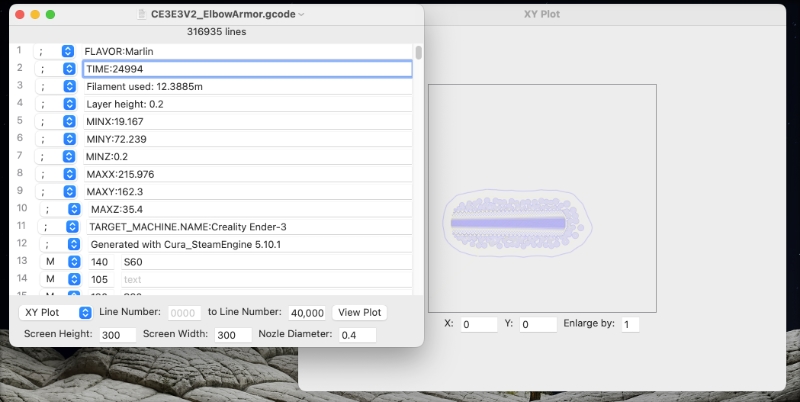Select the Screen Height input field
Image resolution: width=800 pixels, height=402 pixels.
[118, 334]
